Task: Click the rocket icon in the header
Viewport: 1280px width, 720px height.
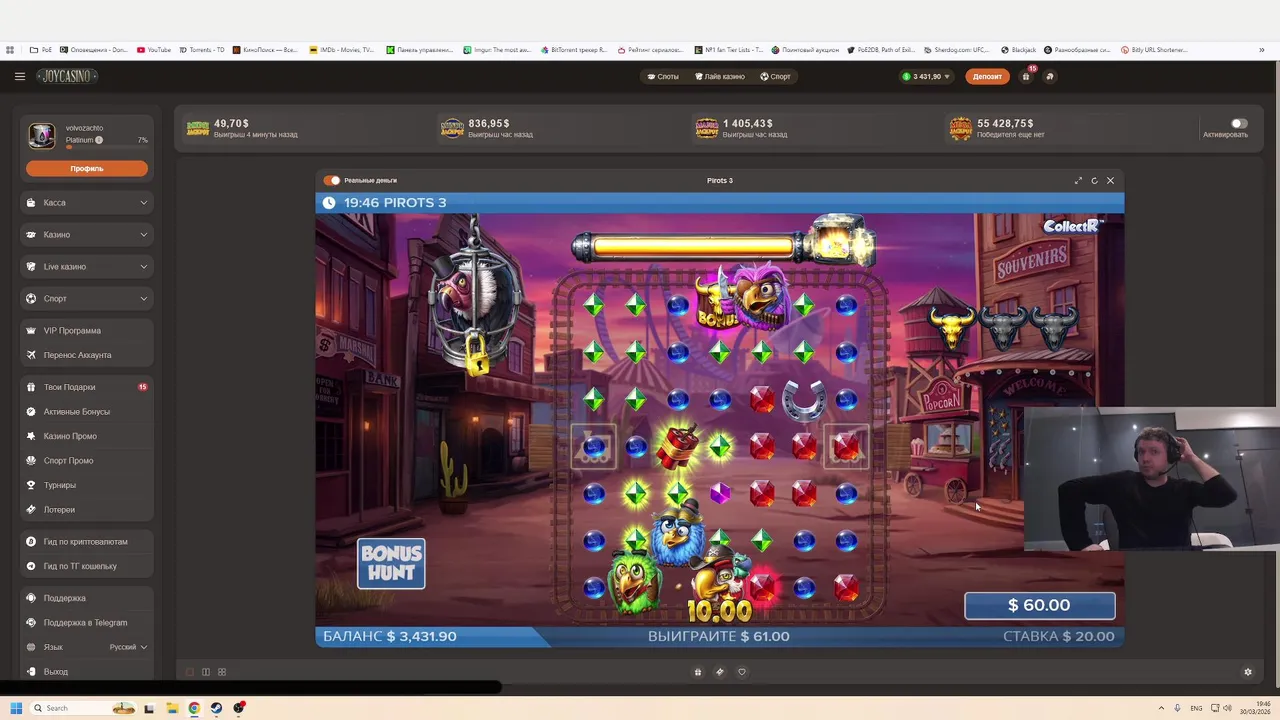Action: click(x=1049, y=76)
